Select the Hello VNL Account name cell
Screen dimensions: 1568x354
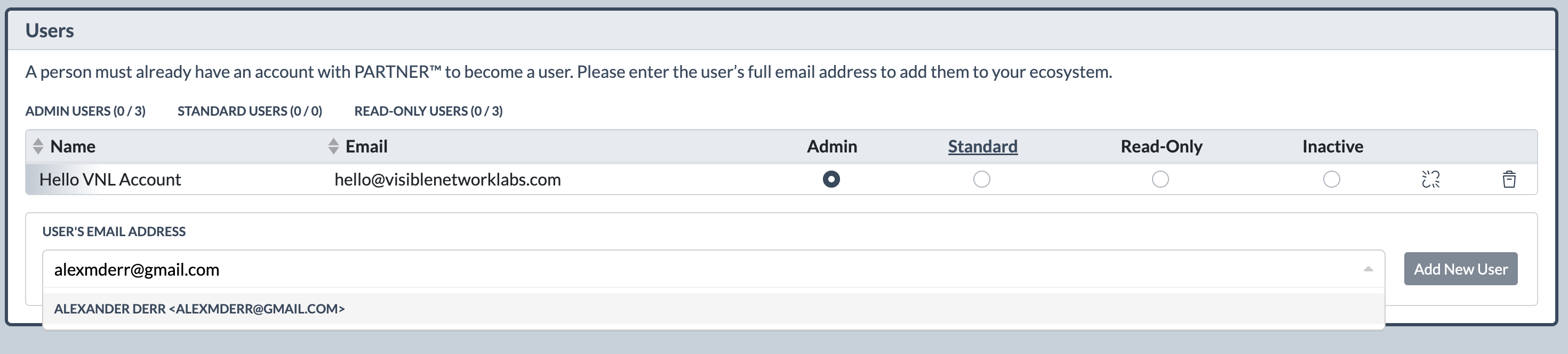(x=110, y=180)
